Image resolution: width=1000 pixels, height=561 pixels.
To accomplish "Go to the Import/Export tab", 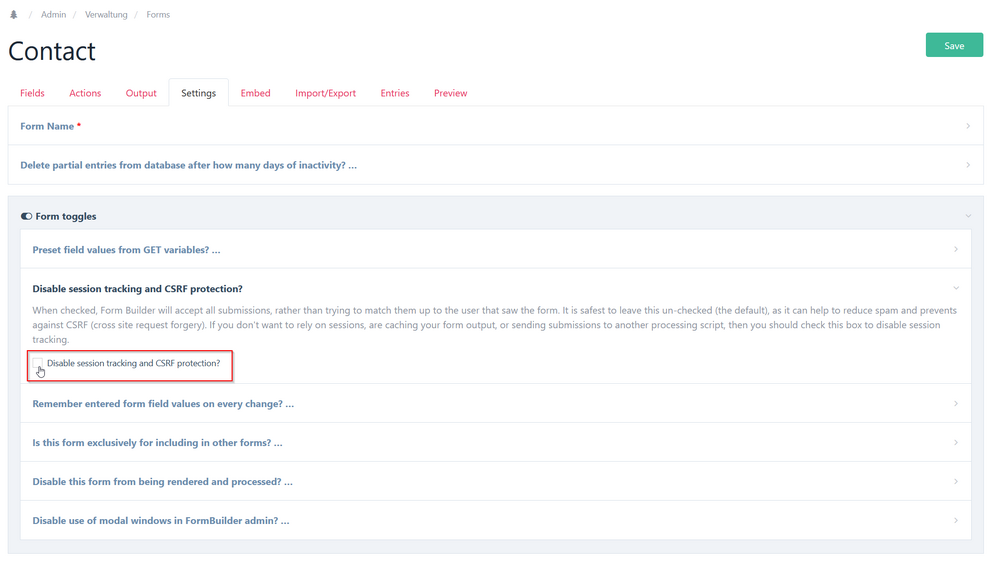I will click(x=325, y=93).
